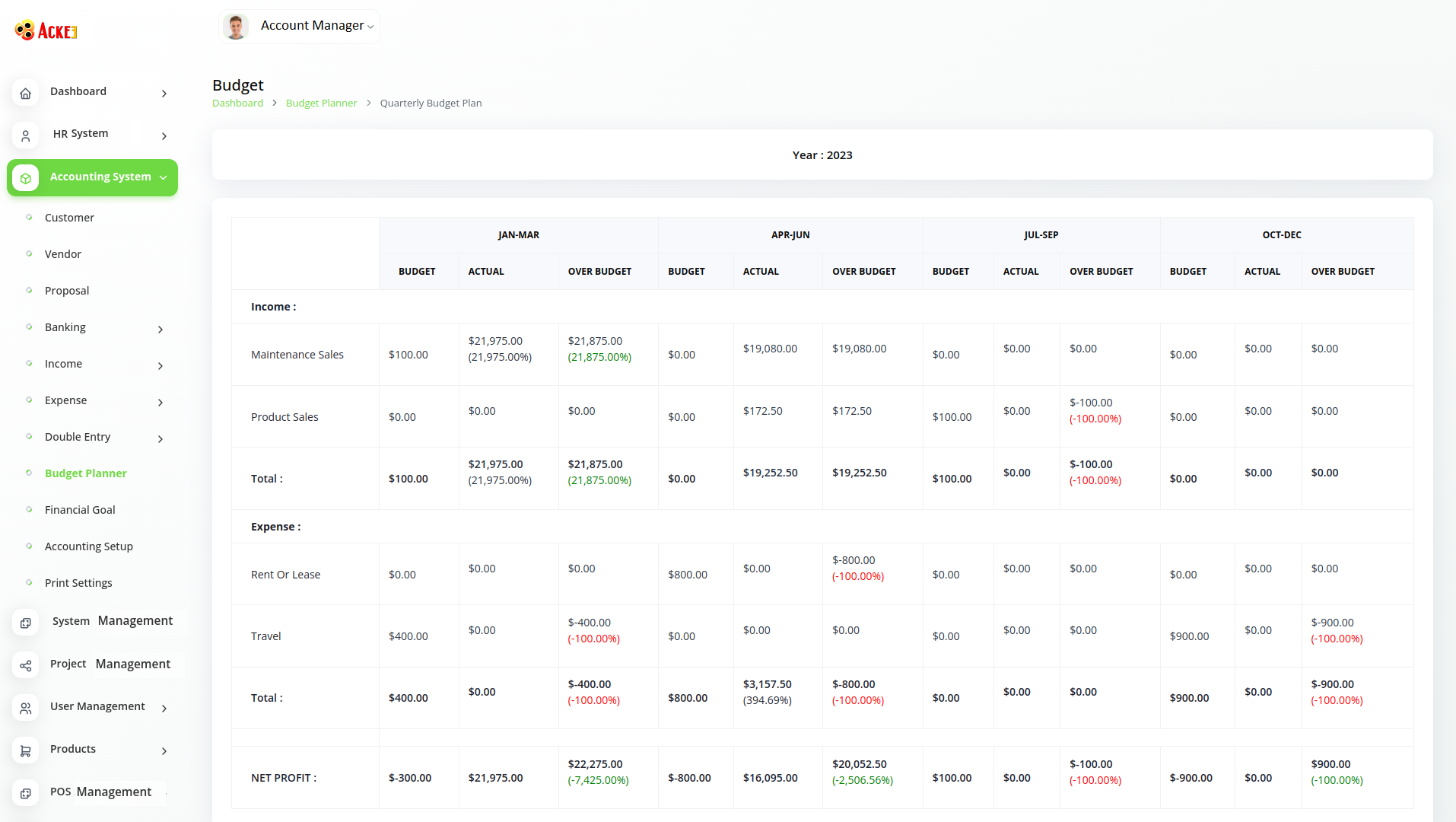Click the ACKE logo icon
Image resolution: width=1456 pixels, height=822 pixels.
pyautogui.click(x=46, y=30)
